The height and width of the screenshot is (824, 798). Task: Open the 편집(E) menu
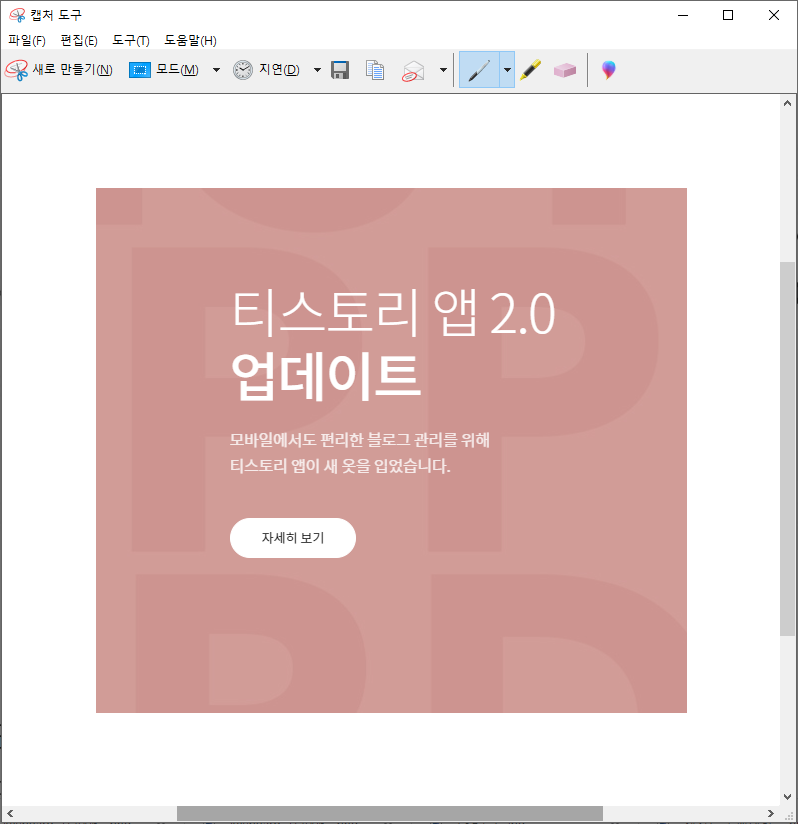[79, 40]
